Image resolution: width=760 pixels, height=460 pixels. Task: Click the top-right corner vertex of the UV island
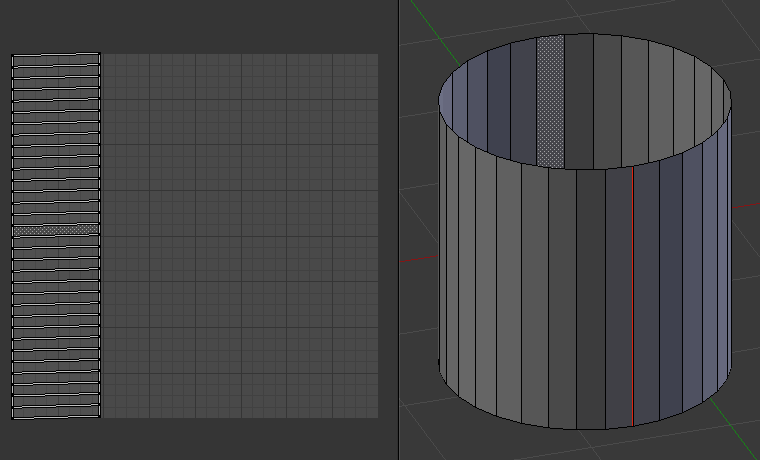coord(100,55)
